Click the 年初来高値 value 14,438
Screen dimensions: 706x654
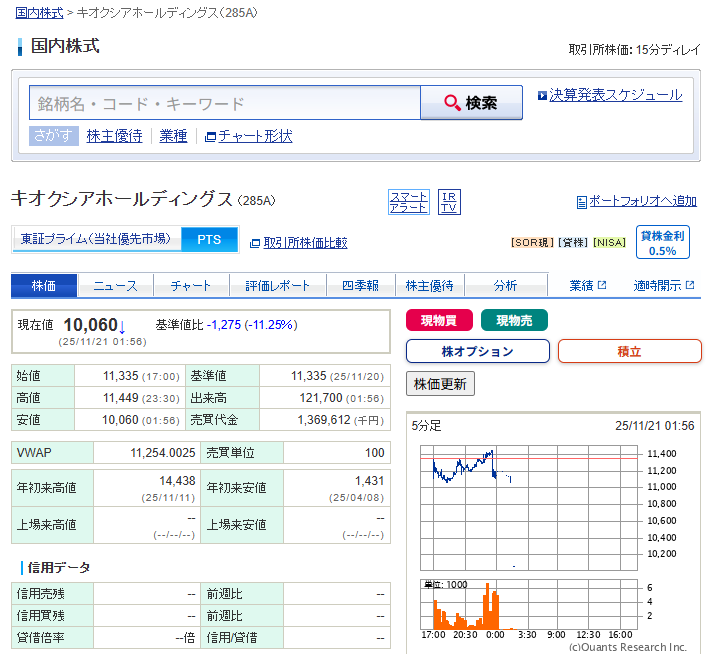tap(177, 481)
